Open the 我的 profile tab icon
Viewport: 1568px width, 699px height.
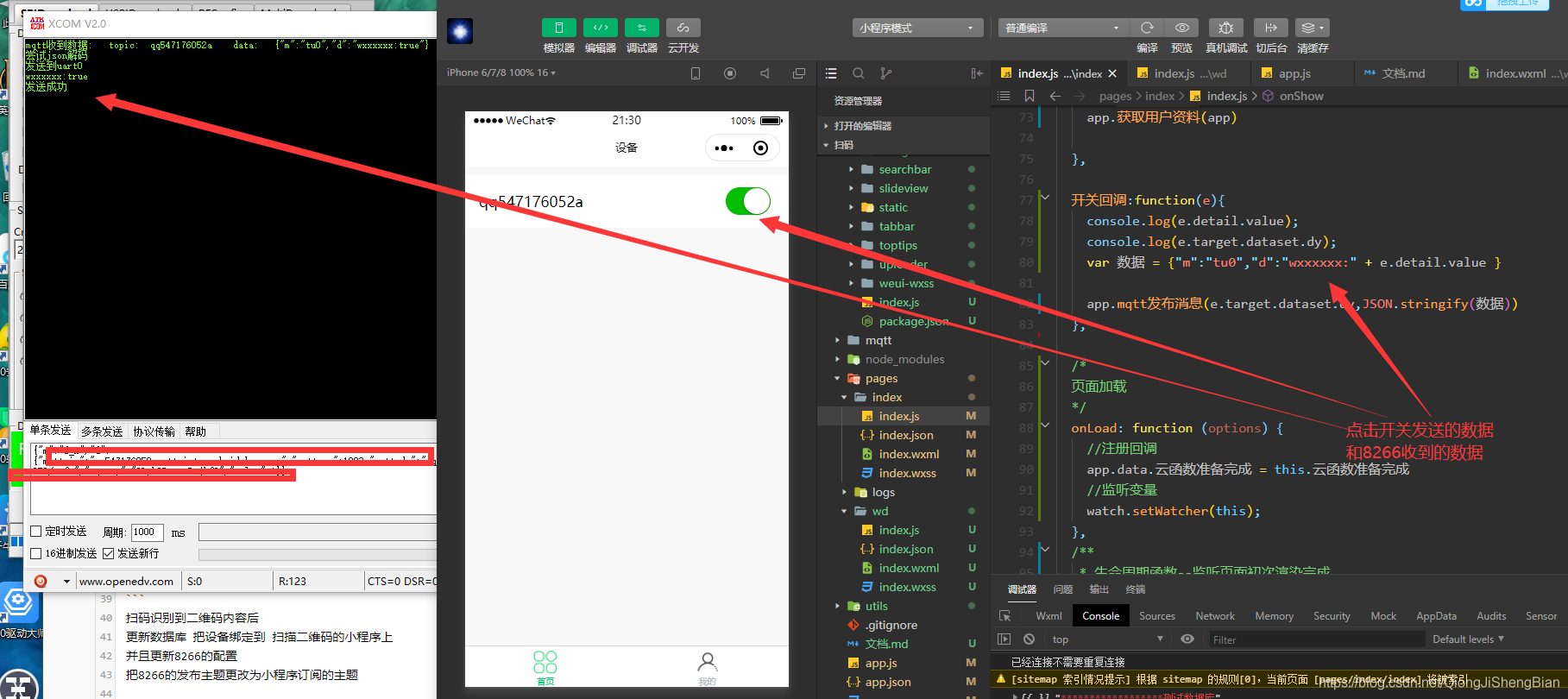click(707, 668)
